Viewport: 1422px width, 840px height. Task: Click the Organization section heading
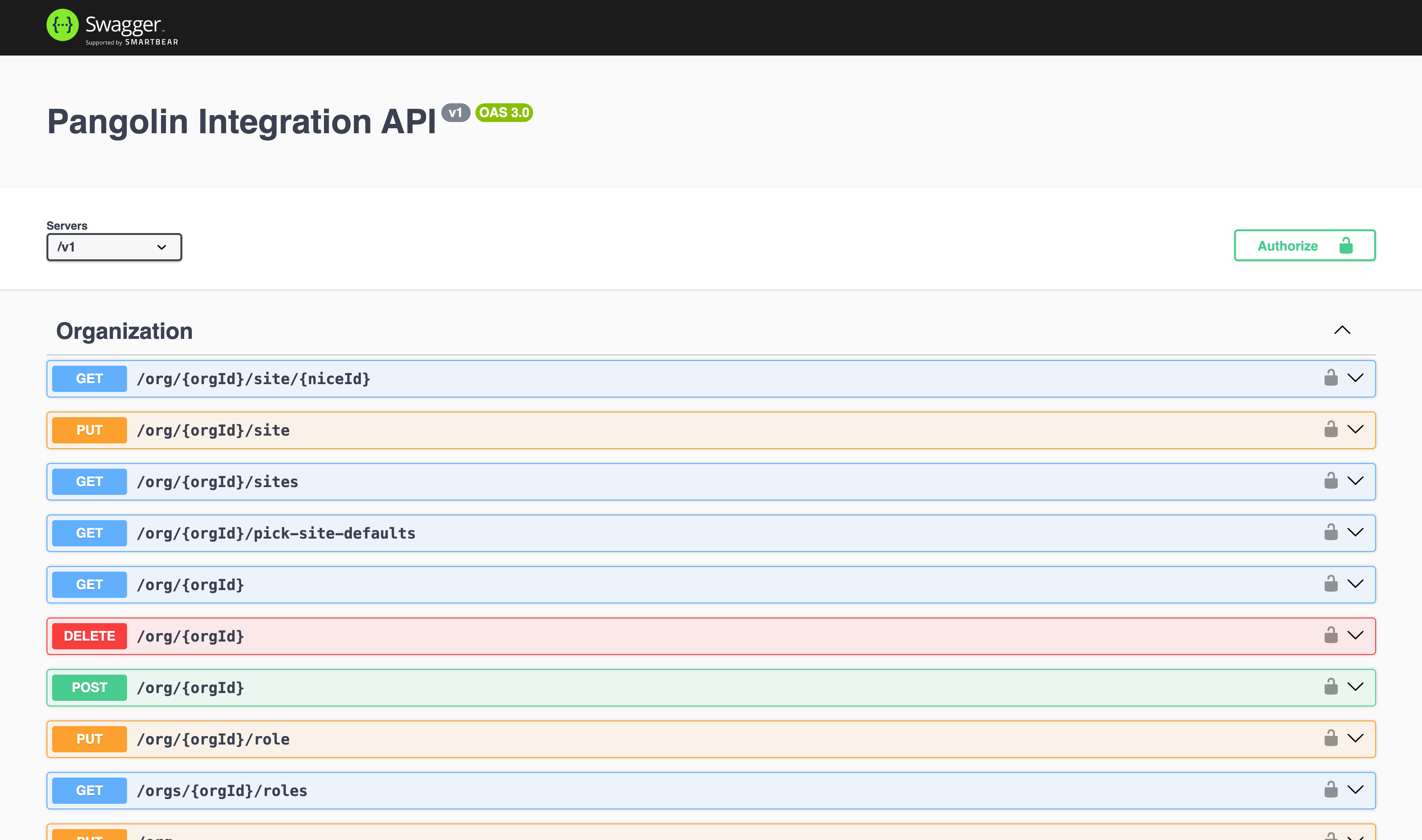click(x=125, y=331)
